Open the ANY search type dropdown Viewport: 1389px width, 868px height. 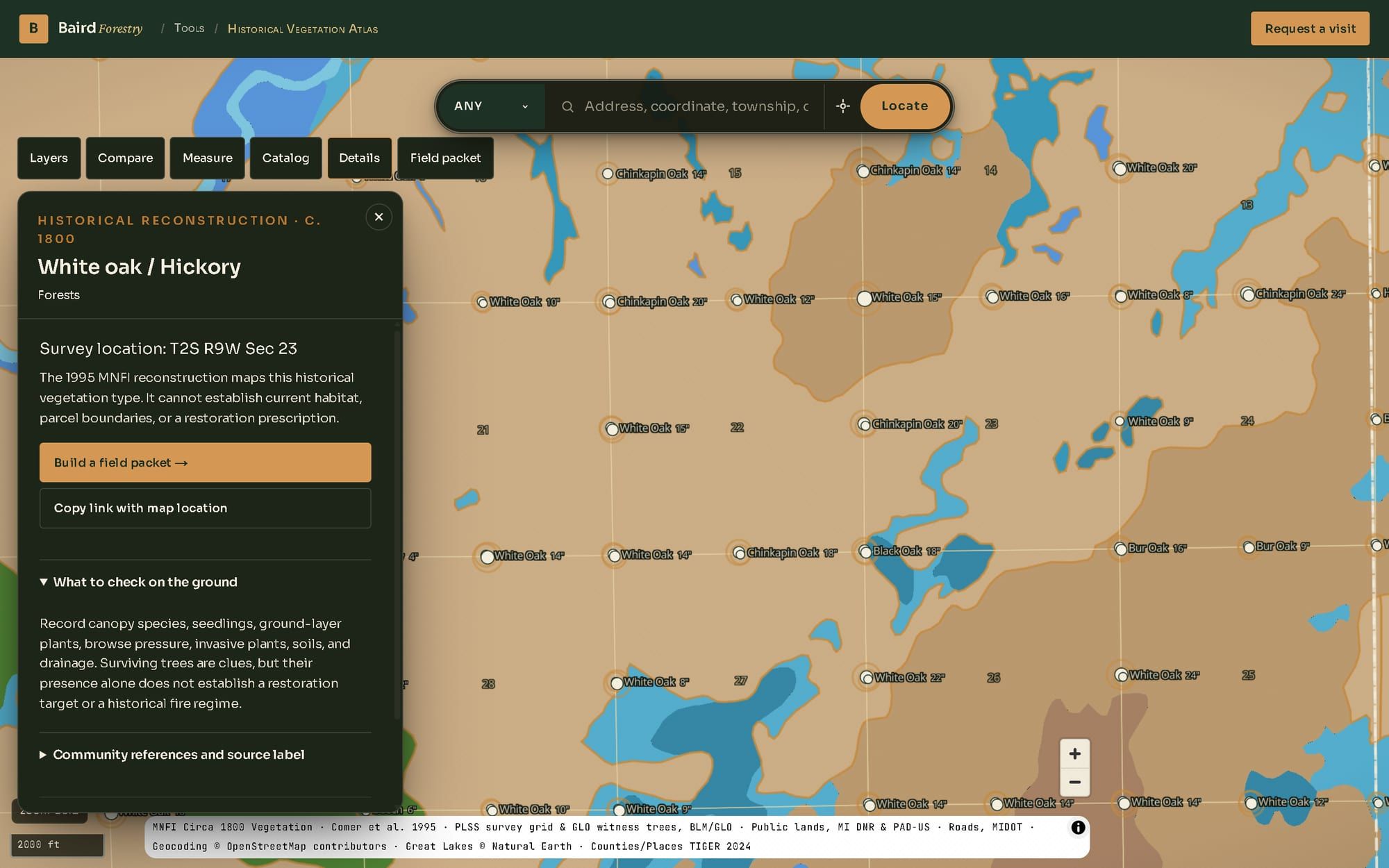click(491, 106)
